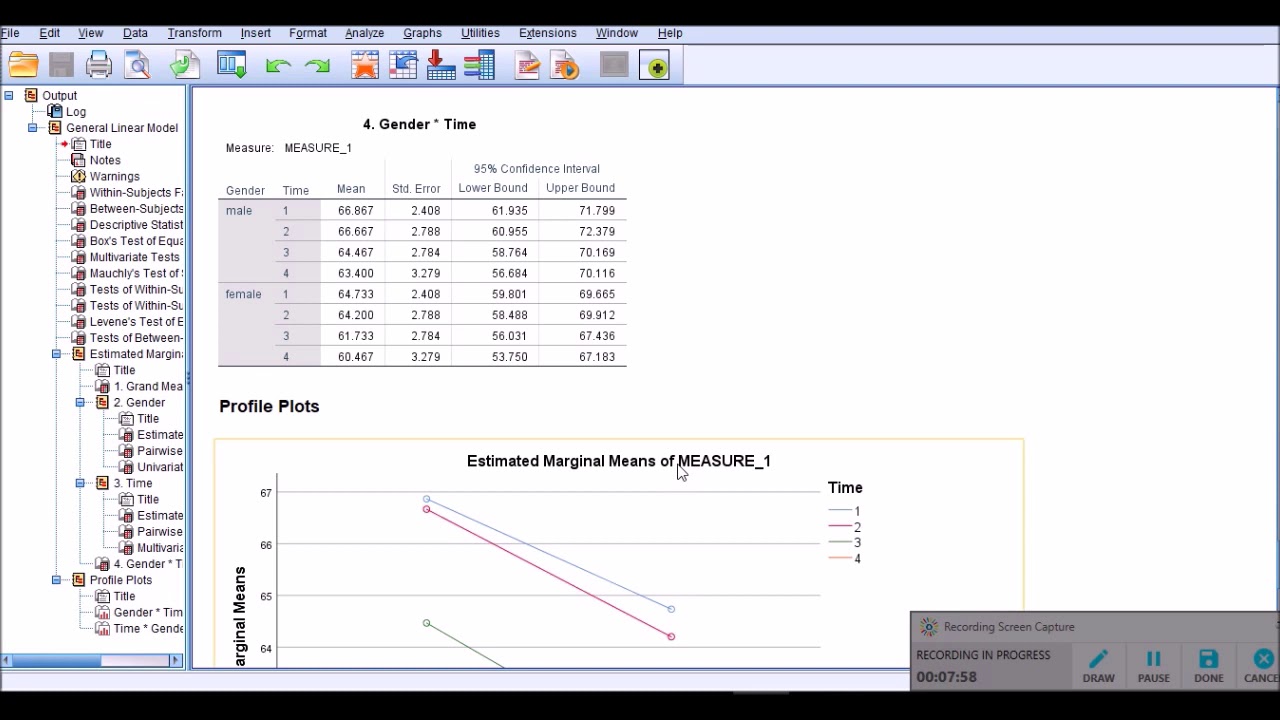Open the Extensions menu
This screenshot has width=1280, height=720.
point(547,33)
